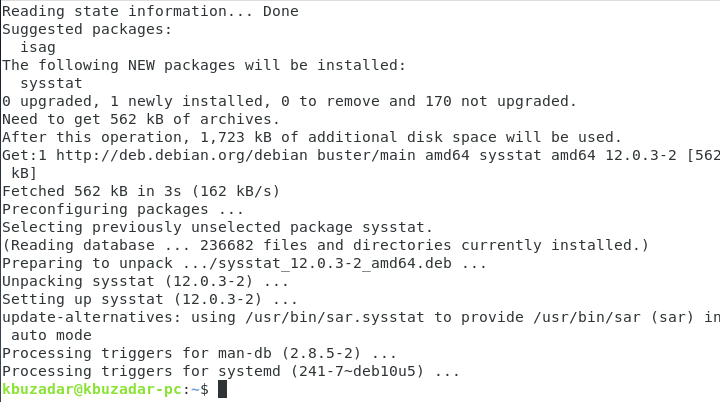Click the "After this operation" disk space line
Image resolution: width=720 pixels, height=402 pixels.
click(x=312, y=137)
